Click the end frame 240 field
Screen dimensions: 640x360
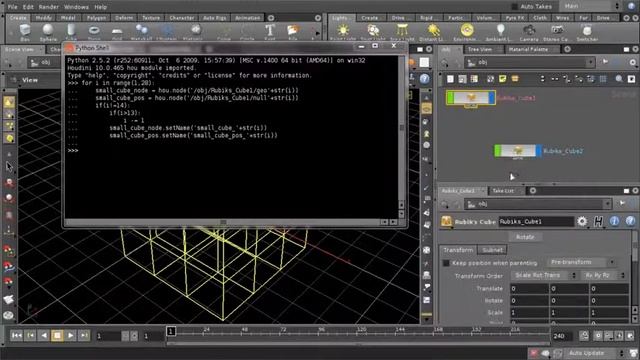tap(561, 336)
